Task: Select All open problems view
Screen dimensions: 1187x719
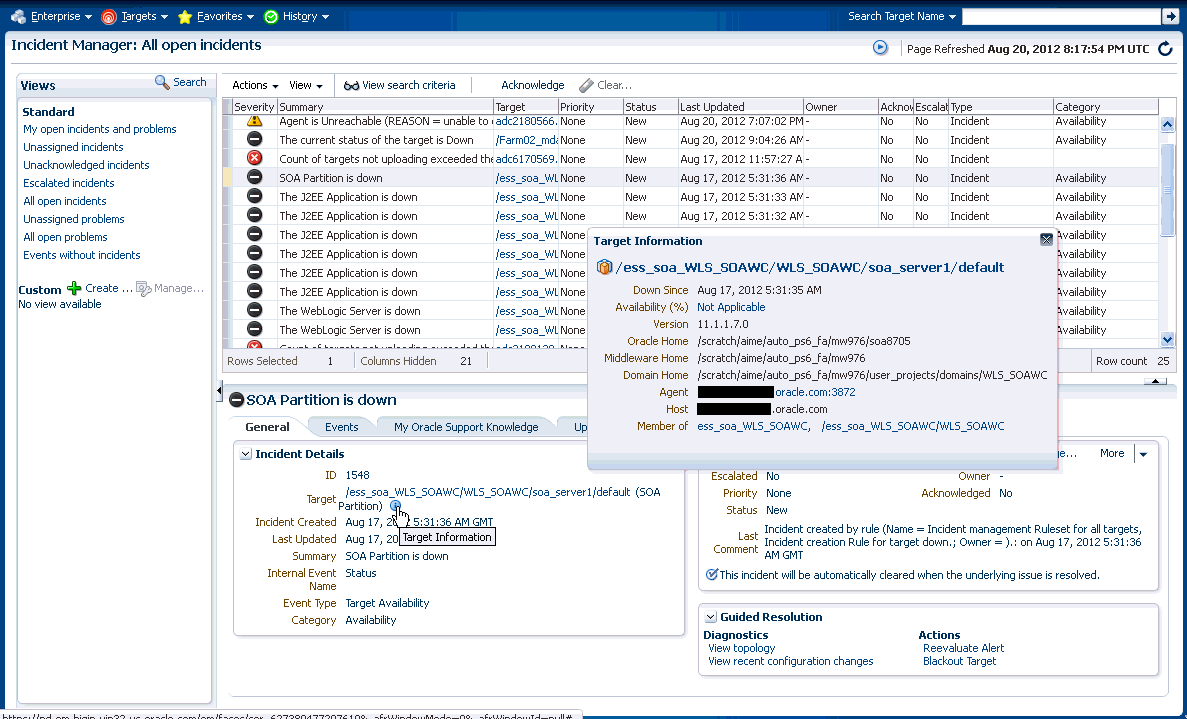Action: click(65, 237)
